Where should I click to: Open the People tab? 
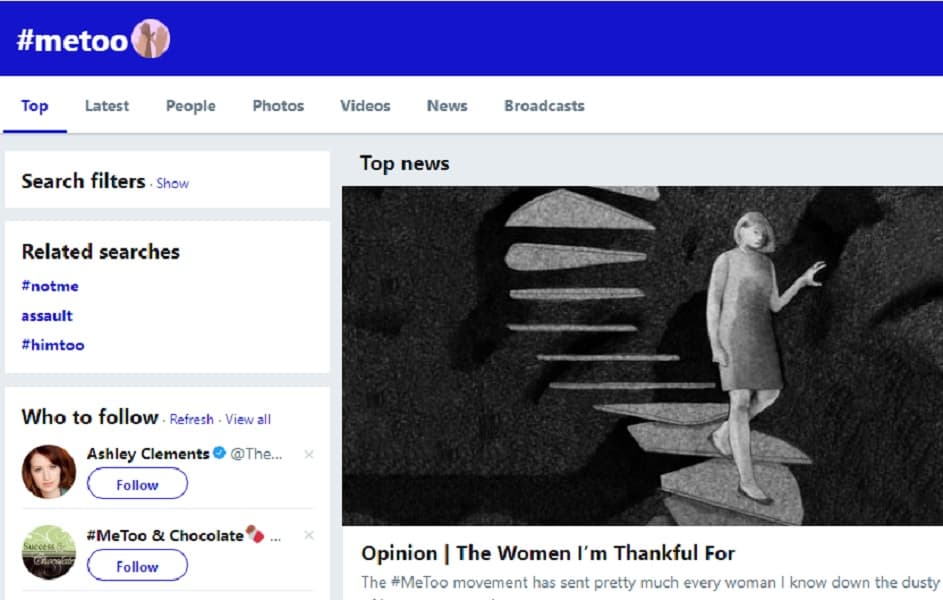(x=190, y=106)
